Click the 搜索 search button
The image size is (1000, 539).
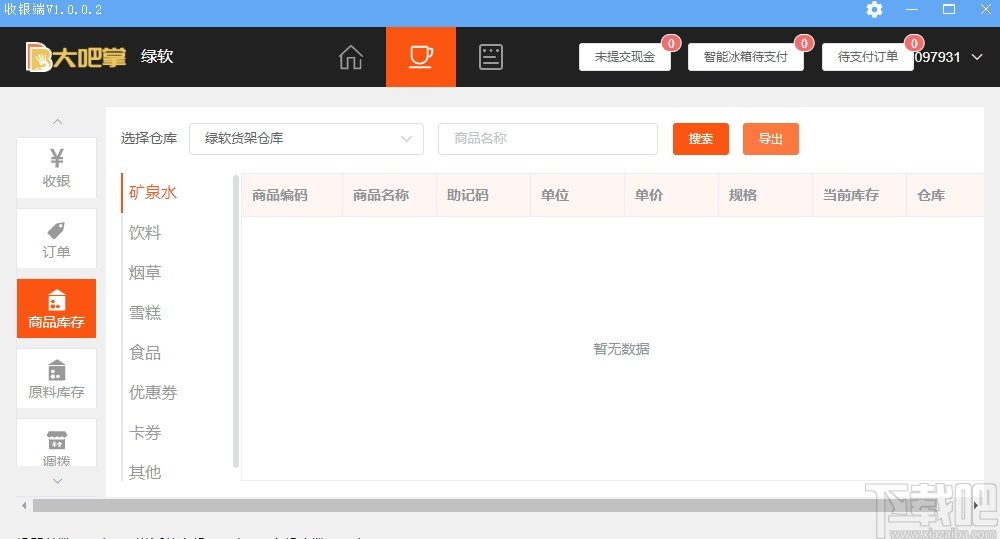tap(701, 138)
